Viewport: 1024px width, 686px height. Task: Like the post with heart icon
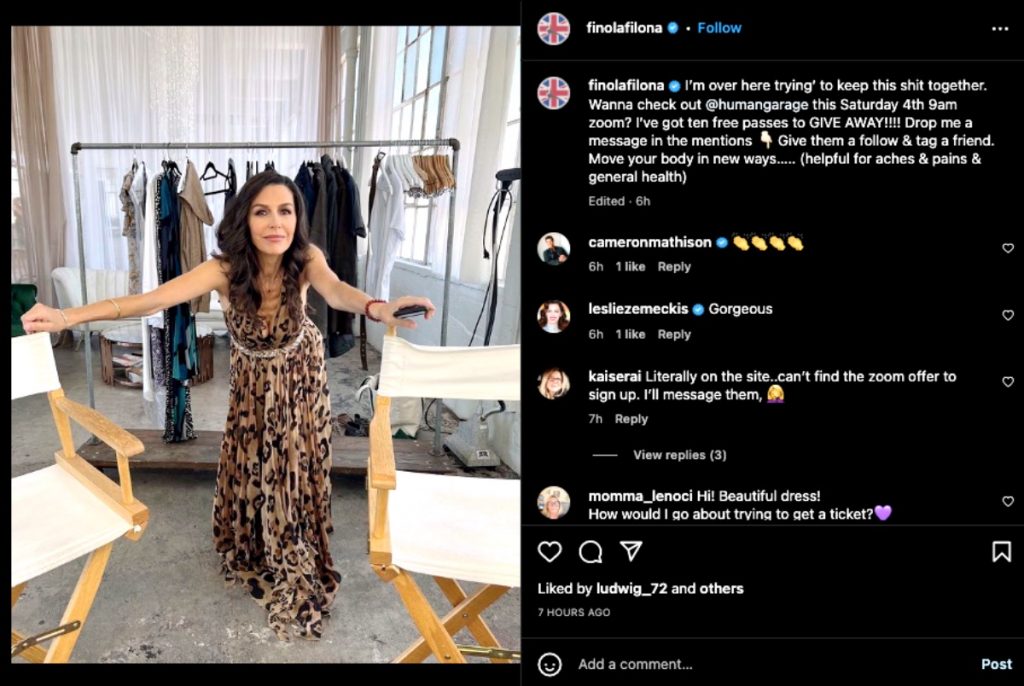550,551
